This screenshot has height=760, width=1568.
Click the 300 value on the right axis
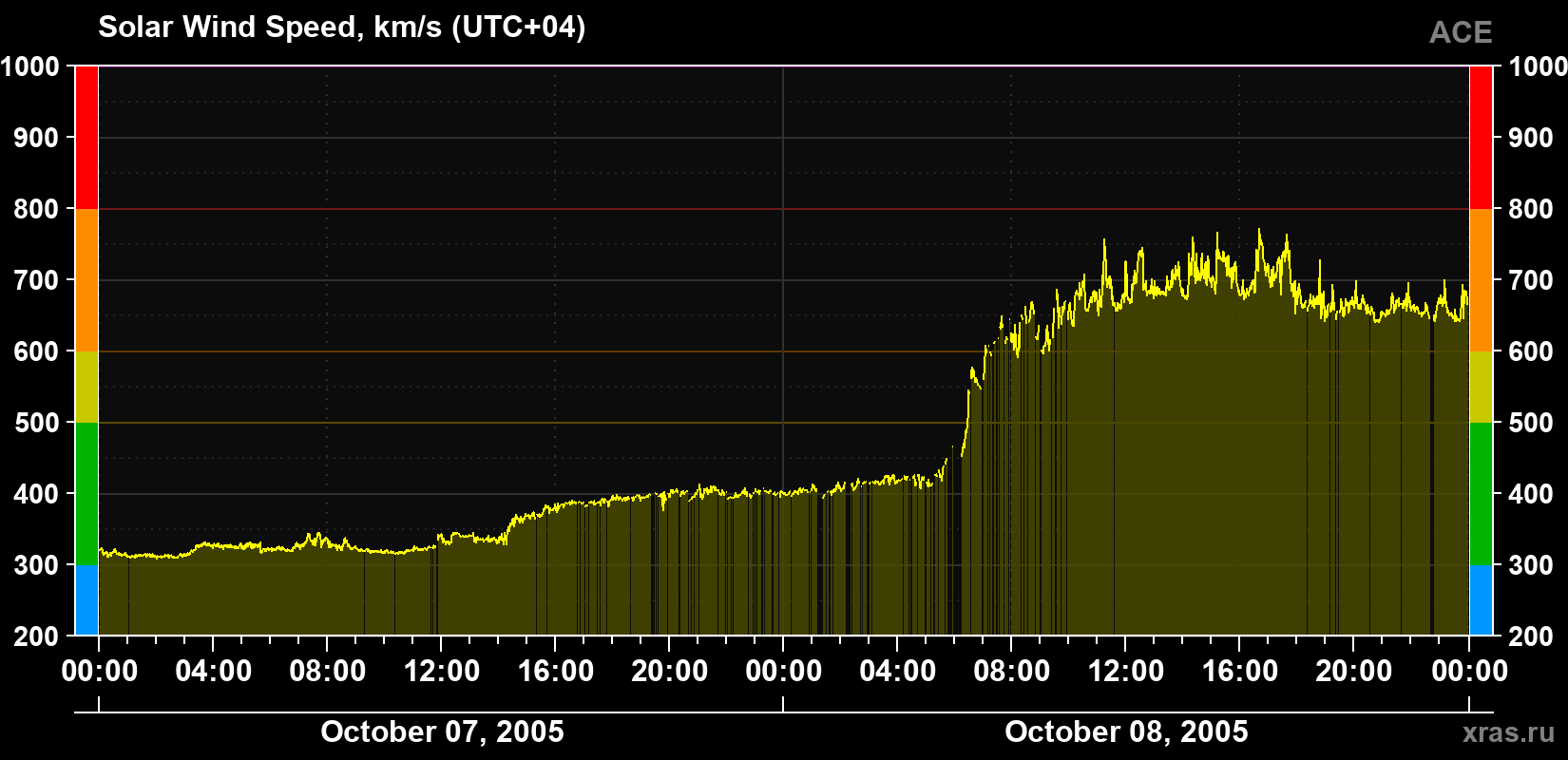tap(1532, 565)
